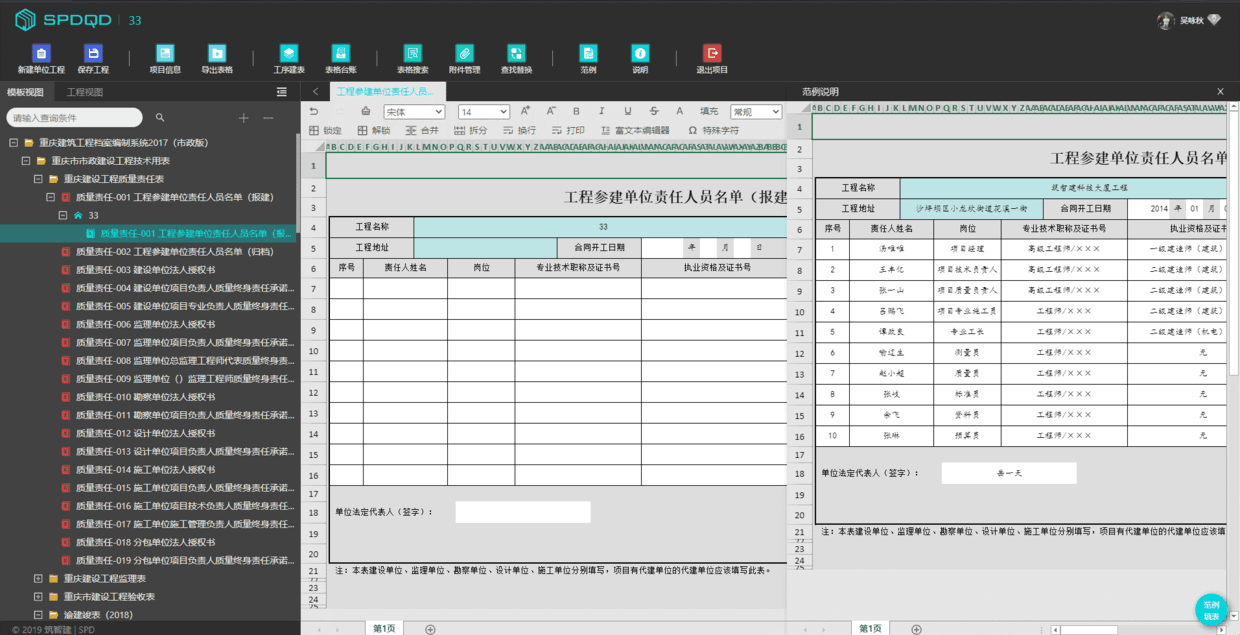Select 质量责任-010 勘察单位法人授权书
1240x635 pixels.
145,397
